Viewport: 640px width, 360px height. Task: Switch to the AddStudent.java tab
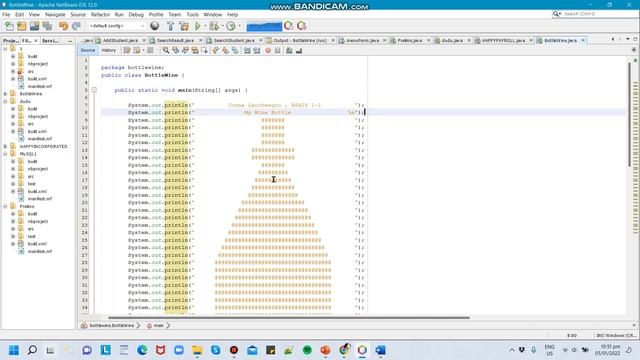click(x=120, y=40)
